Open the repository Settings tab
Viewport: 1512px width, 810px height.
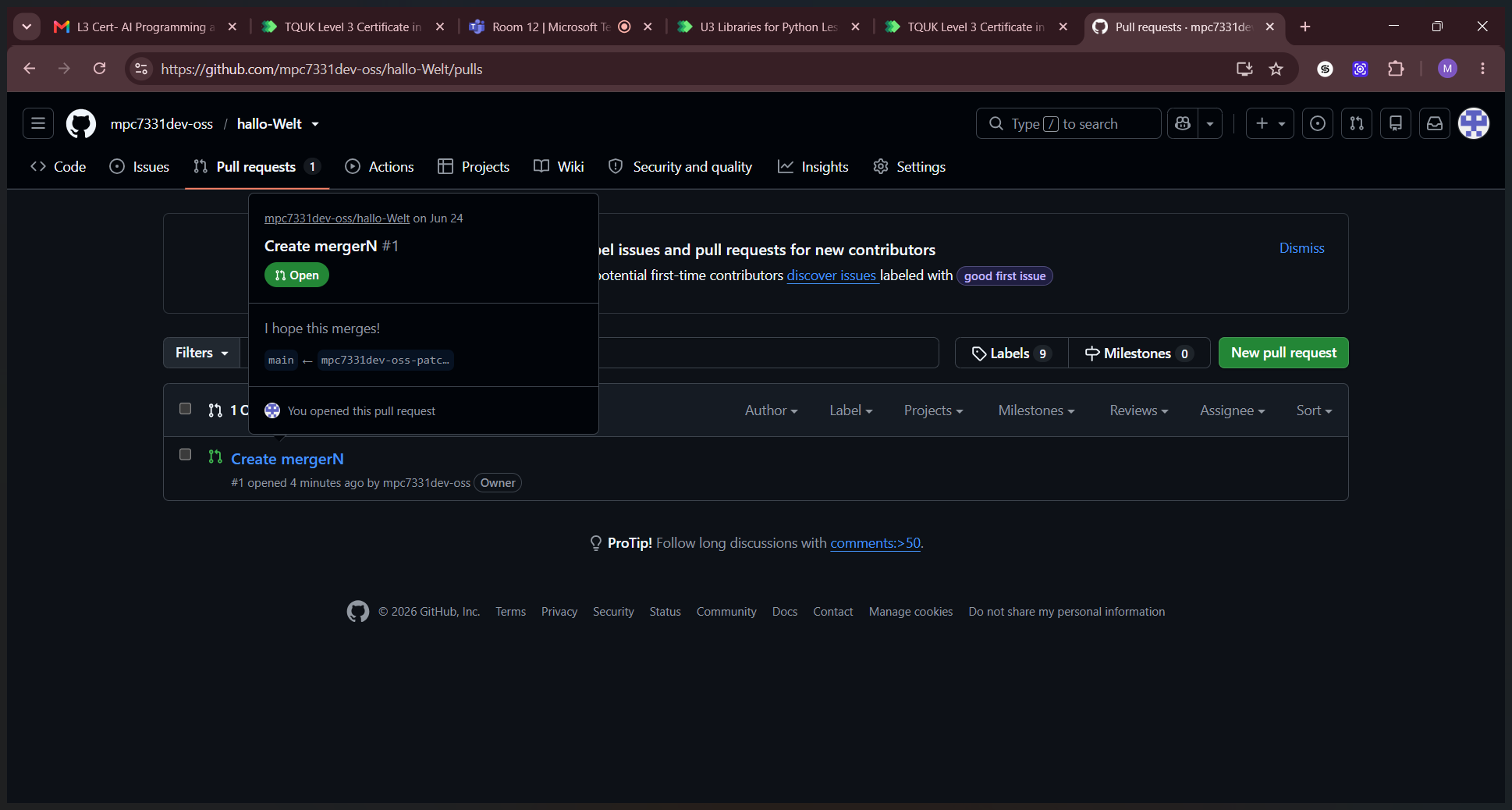pos(910,166)
